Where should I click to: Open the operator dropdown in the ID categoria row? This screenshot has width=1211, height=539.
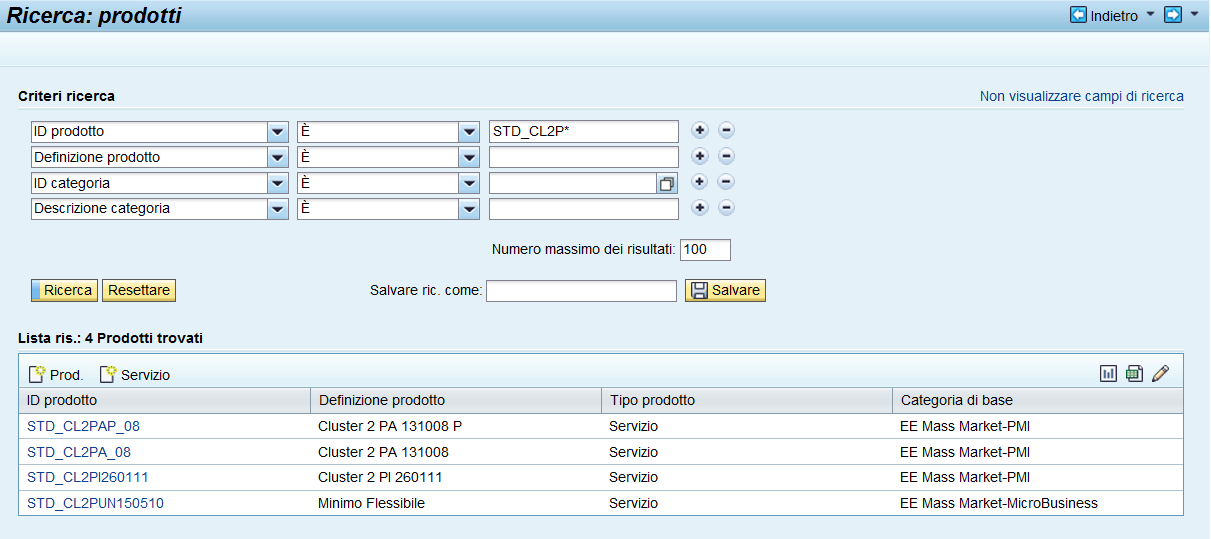(x=469, y=183)
